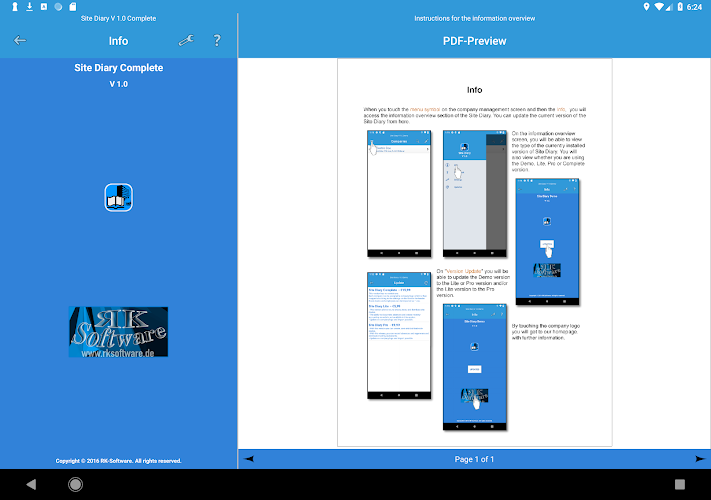Tap the SD card icon in status bar
The height and width of the screenshot is (500, 711).
click(73, 6)
